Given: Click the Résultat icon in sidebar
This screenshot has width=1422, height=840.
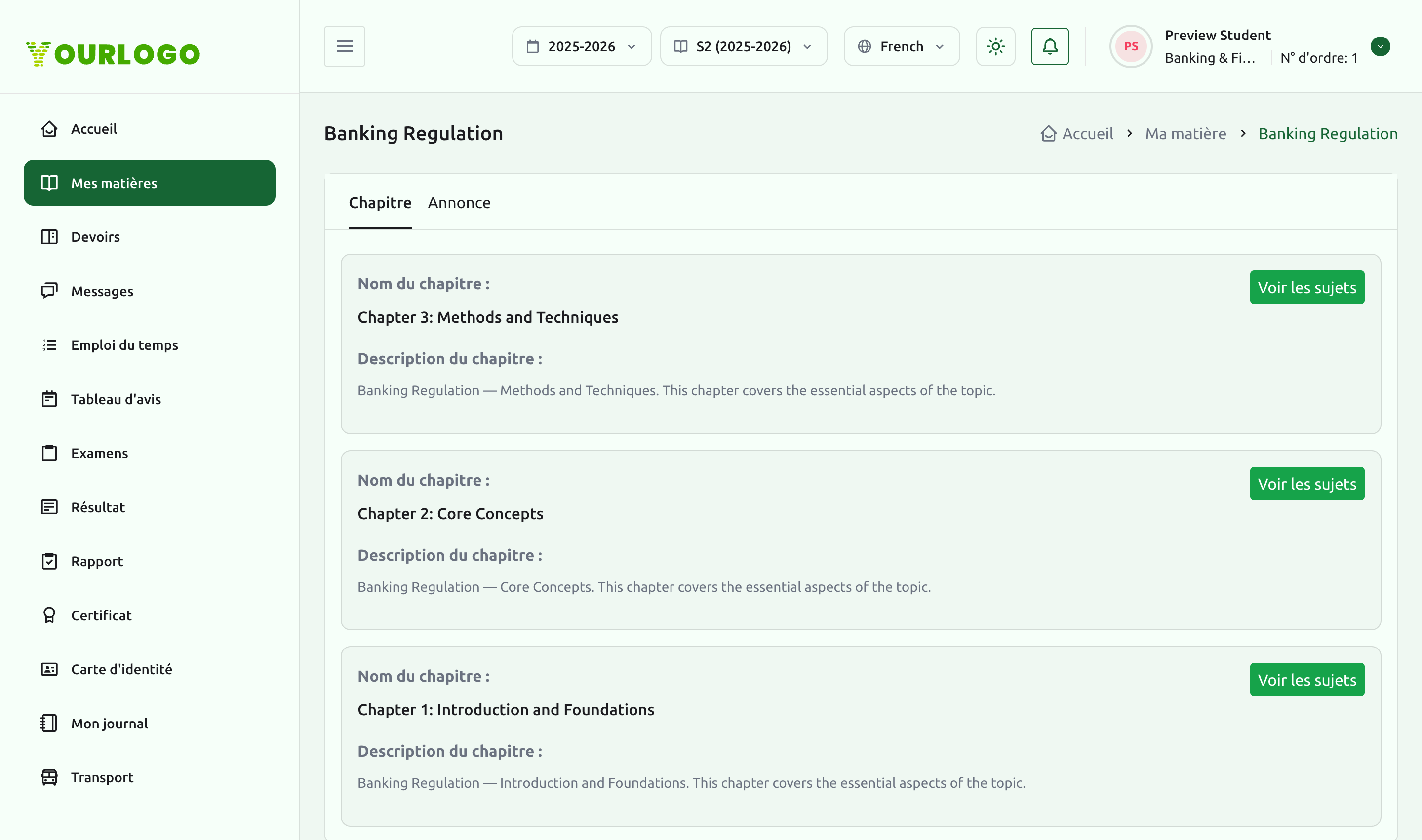Looking at the screenshot, I should pos(49,507).
